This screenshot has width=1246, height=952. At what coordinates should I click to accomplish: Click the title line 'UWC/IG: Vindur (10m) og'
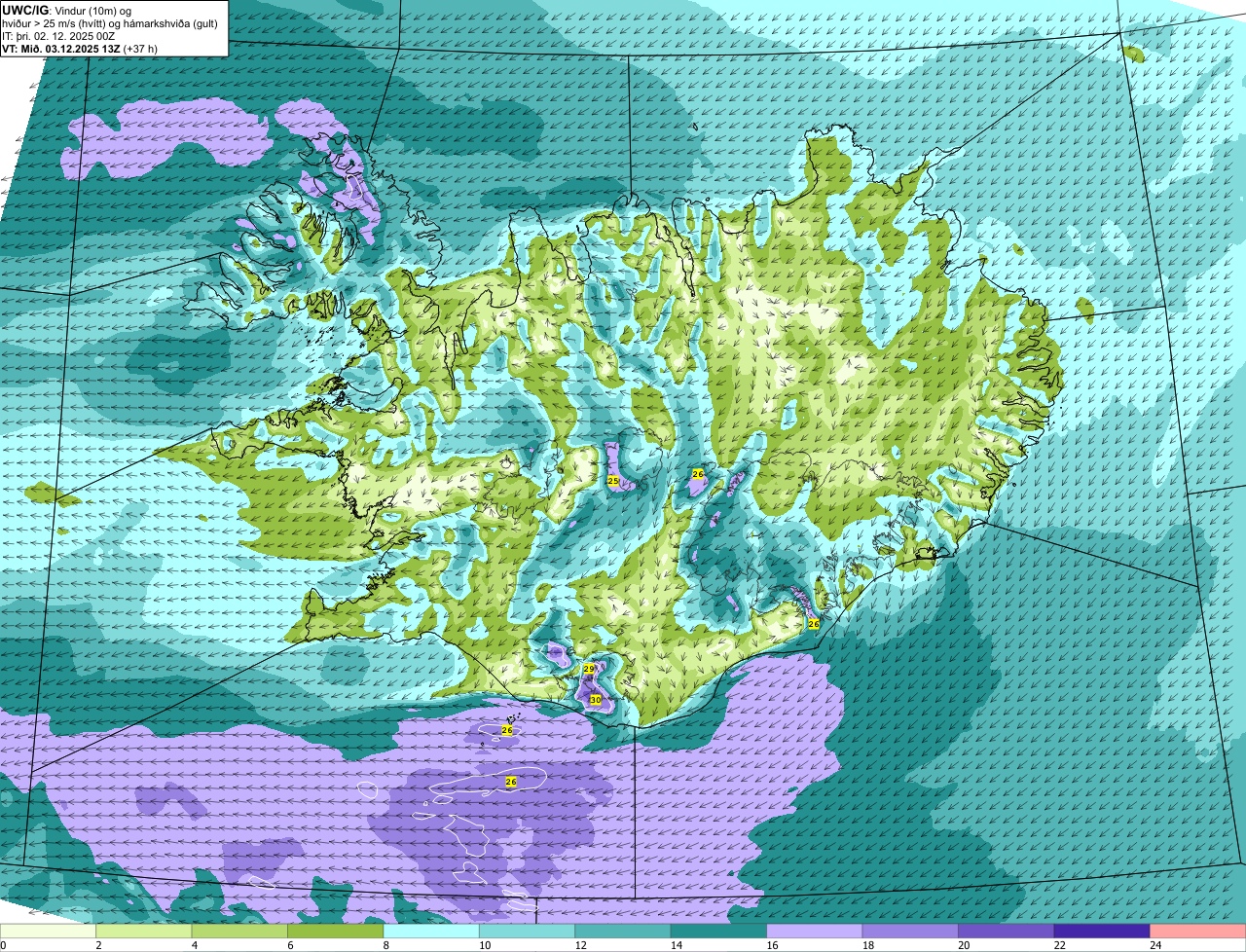point(67,10)
